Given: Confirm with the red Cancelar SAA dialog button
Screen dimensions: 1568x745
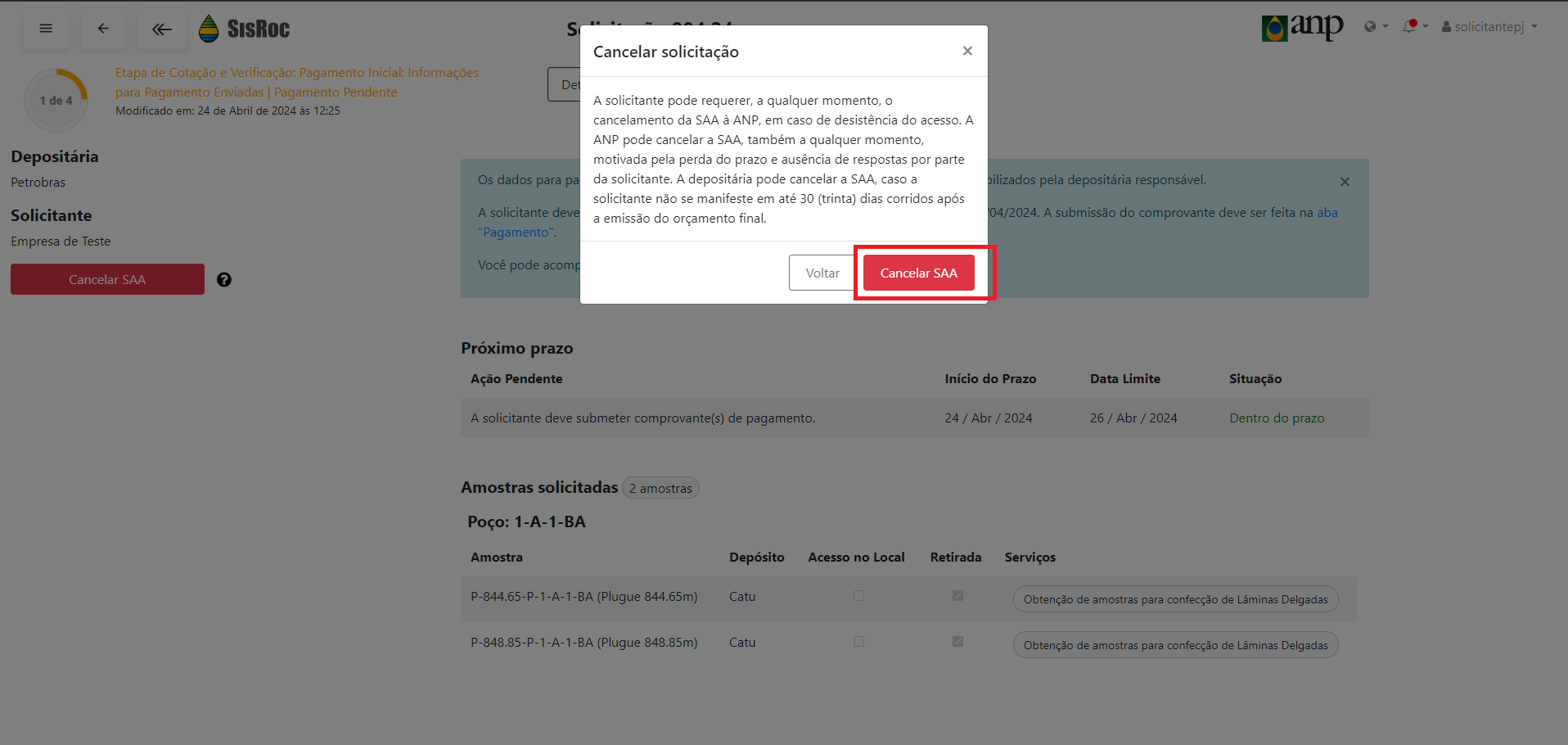Looking at the screenshot, I should point(918,273).
